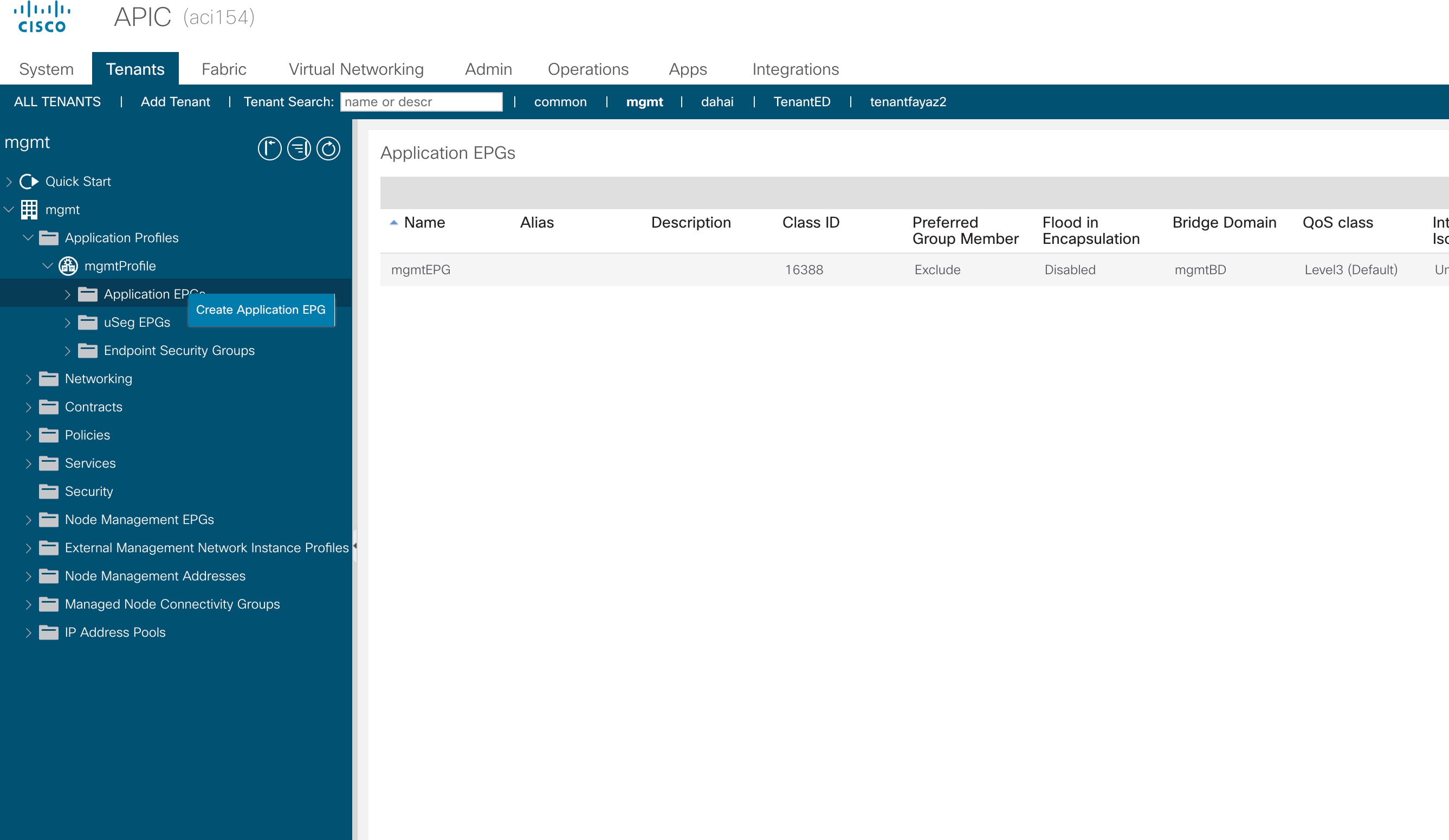
Task: Expand the Node Management EPGs node
Action: click(x=29, y=519)
